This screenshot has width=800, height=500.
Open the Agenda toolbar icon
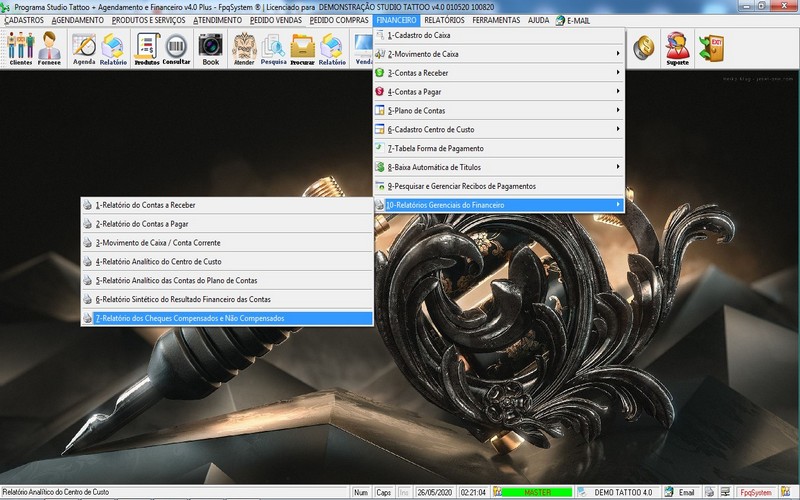(84, 48)
